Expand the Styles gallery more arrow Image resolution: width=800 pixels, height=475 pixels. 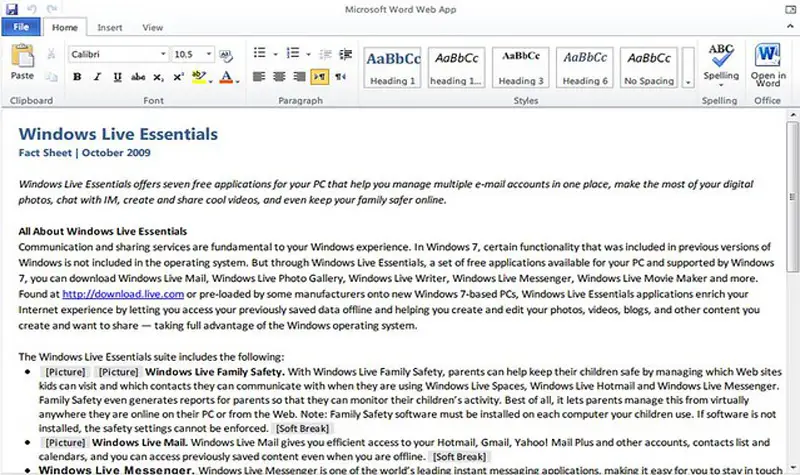tap(688, 67)
